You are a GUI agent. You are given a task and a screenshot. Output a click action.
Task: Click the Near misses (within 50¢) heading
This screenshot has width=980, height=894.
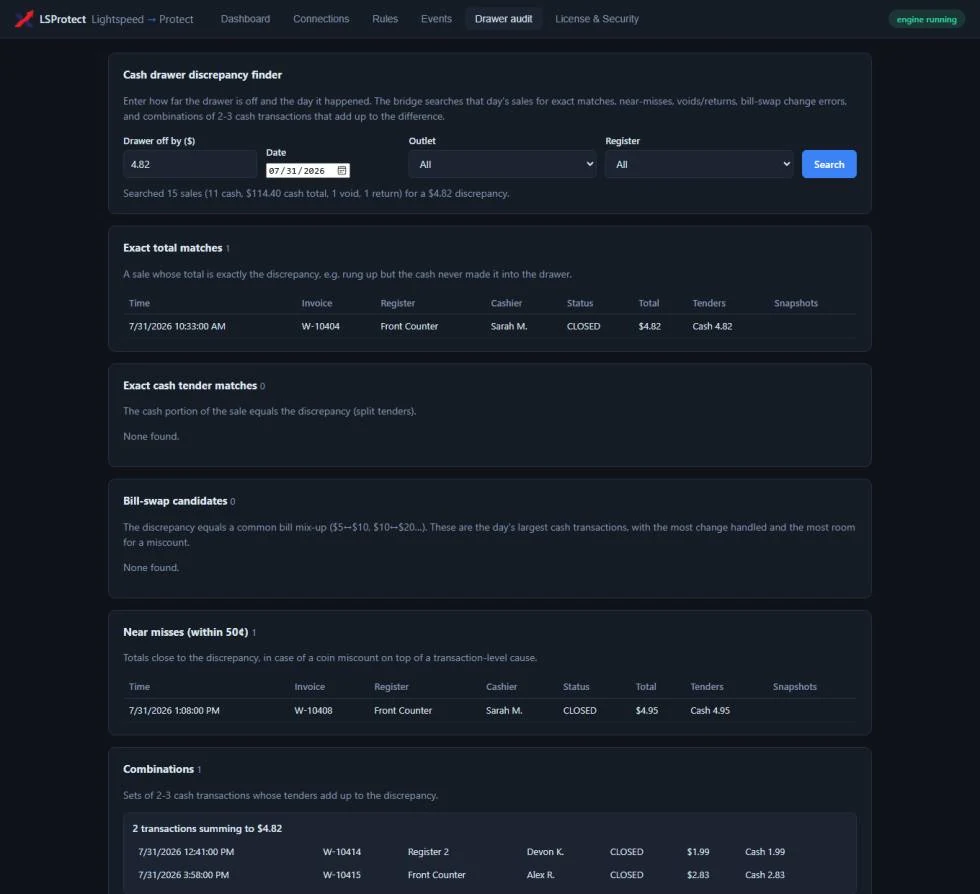tap(186, 633)
